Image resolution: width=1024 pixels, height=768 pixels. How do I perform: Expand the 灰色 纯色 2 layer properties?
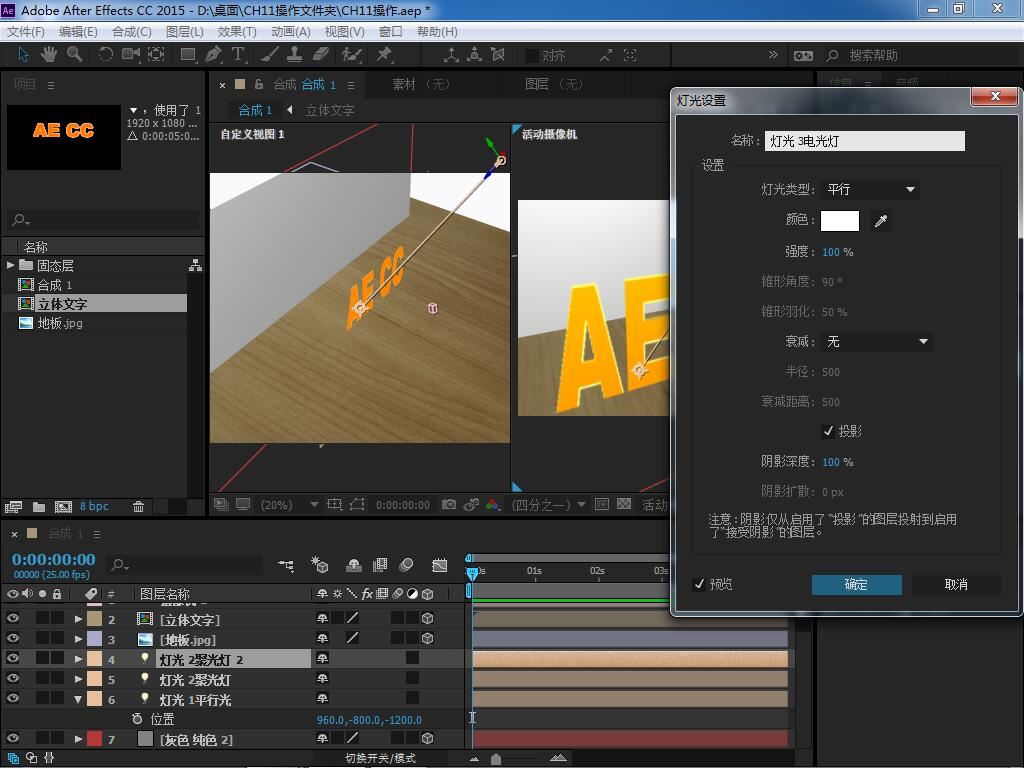78,739
